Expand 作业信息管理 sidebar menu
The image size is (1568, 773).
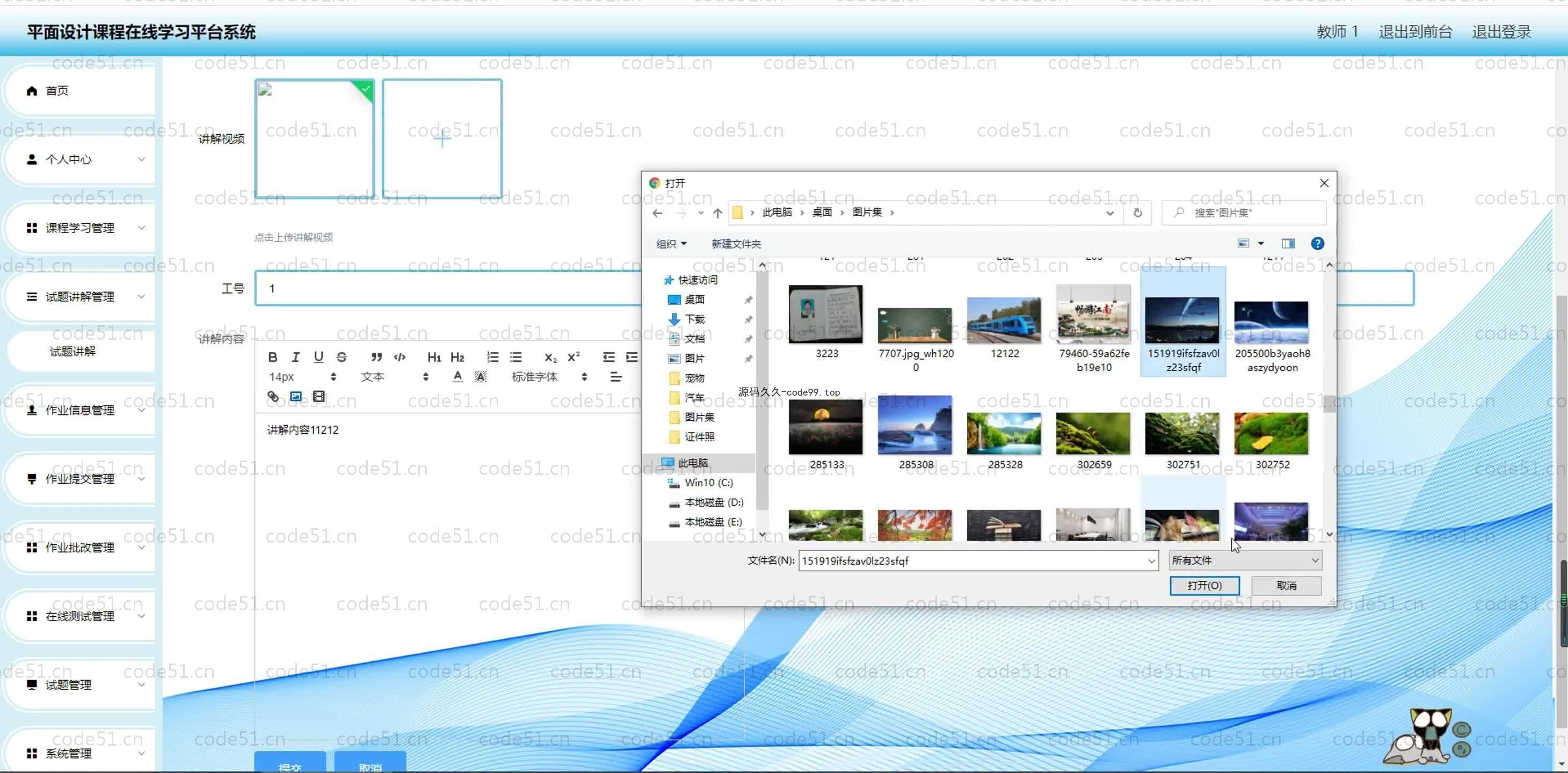(x=79, y=410)
